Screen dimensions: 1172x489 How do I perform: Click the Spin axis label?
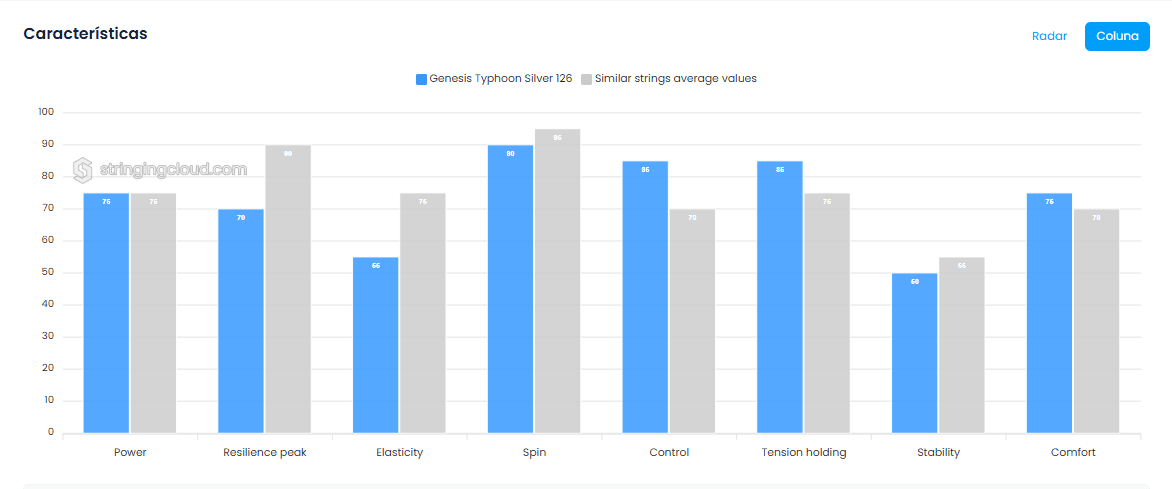pos(534,452)
